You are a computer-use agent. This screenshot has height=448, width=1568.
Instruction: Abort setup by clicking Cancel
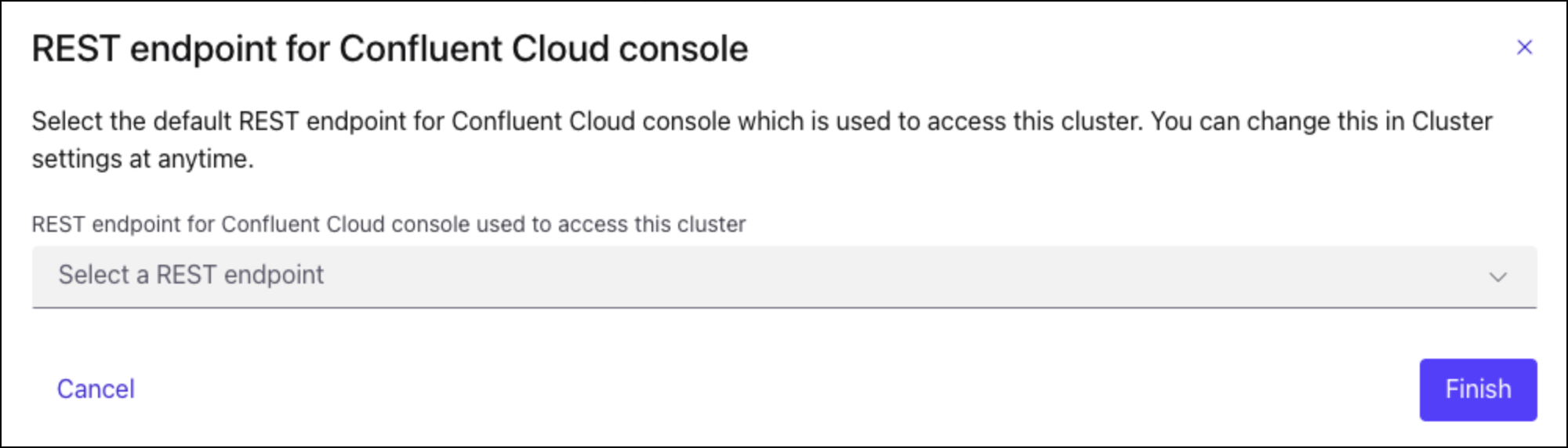click(x=96, y=389)
